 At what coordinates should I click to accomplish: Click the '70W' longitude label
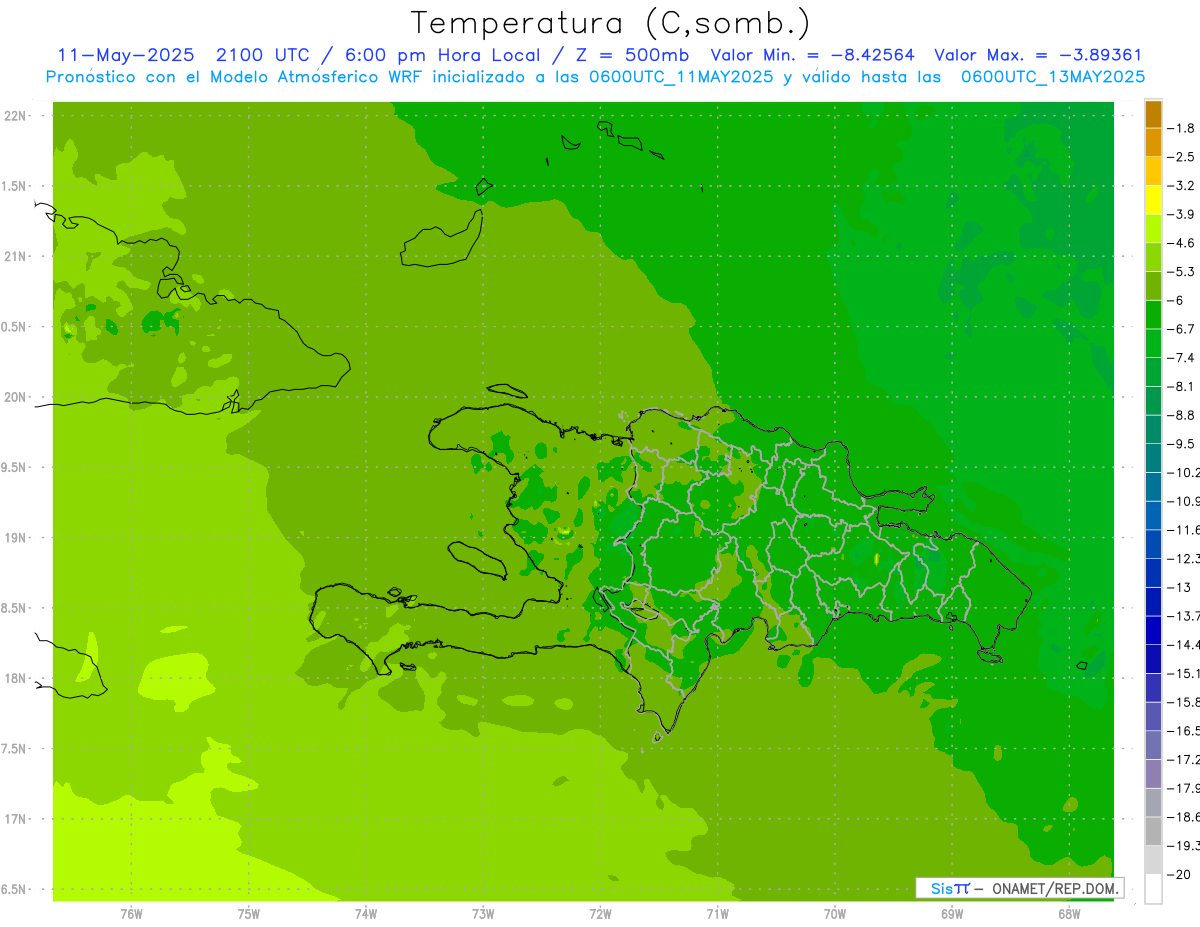coord(835,914)
